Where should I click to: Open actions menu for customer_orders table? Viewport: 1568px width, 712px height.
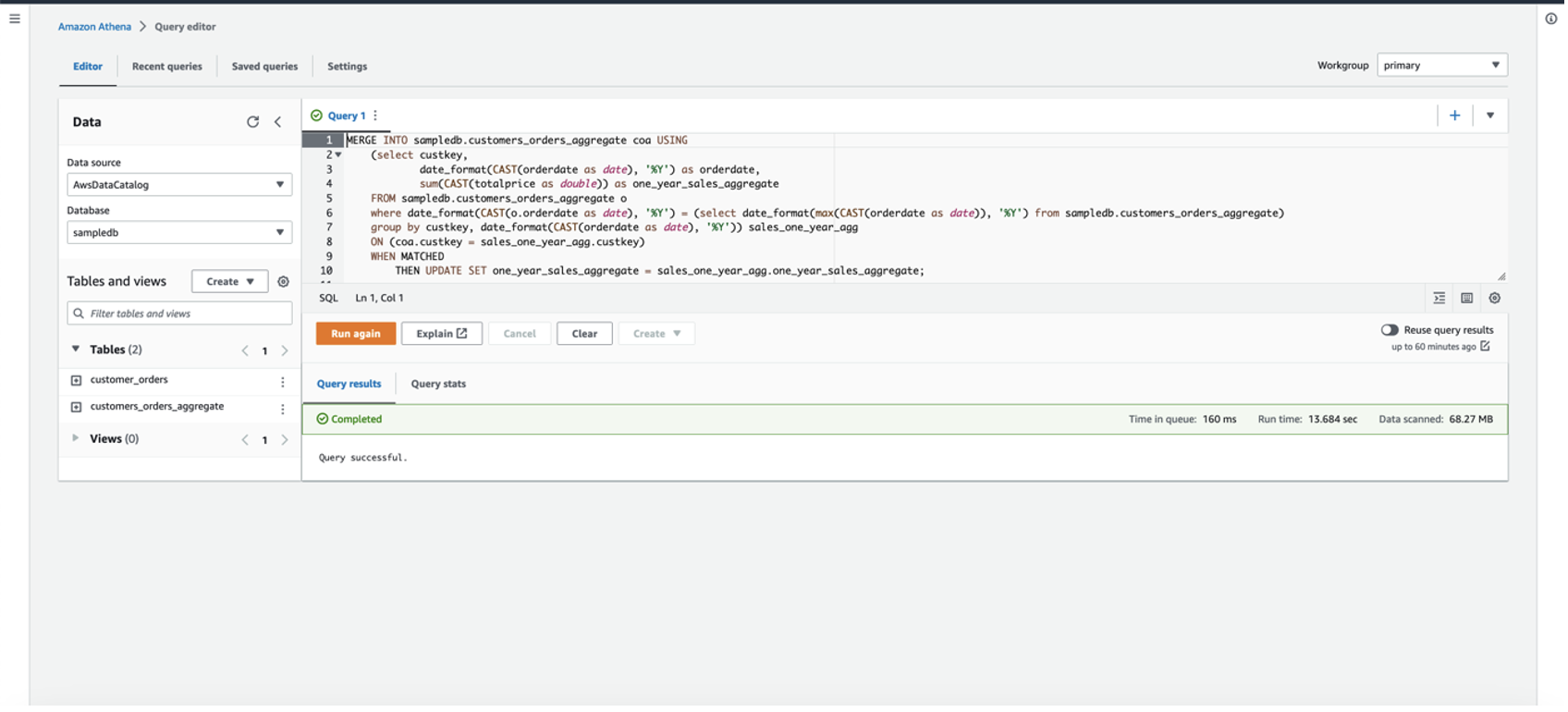tap(283, 382)
